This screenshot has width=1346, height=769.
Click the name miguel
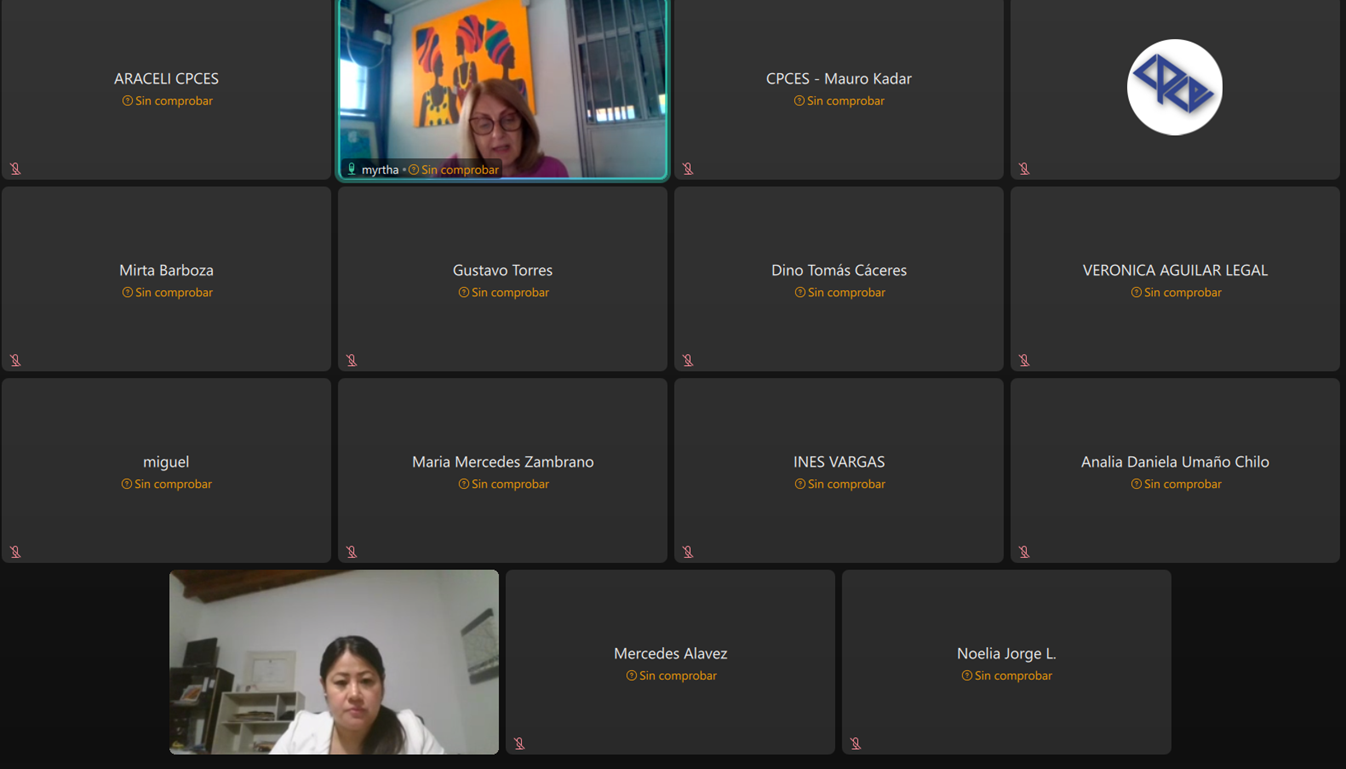166,462
